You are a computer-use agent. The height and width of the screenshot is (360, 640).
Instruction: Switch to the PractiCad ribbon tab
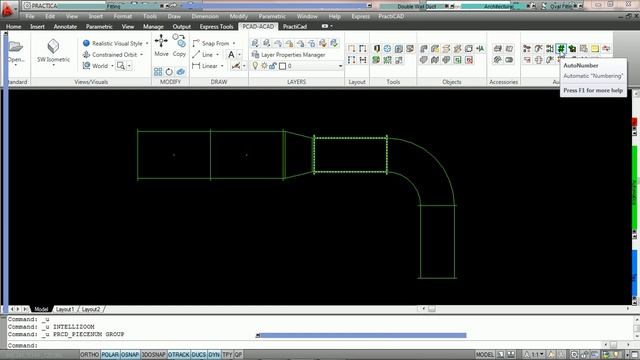click(x=295, y=26)
